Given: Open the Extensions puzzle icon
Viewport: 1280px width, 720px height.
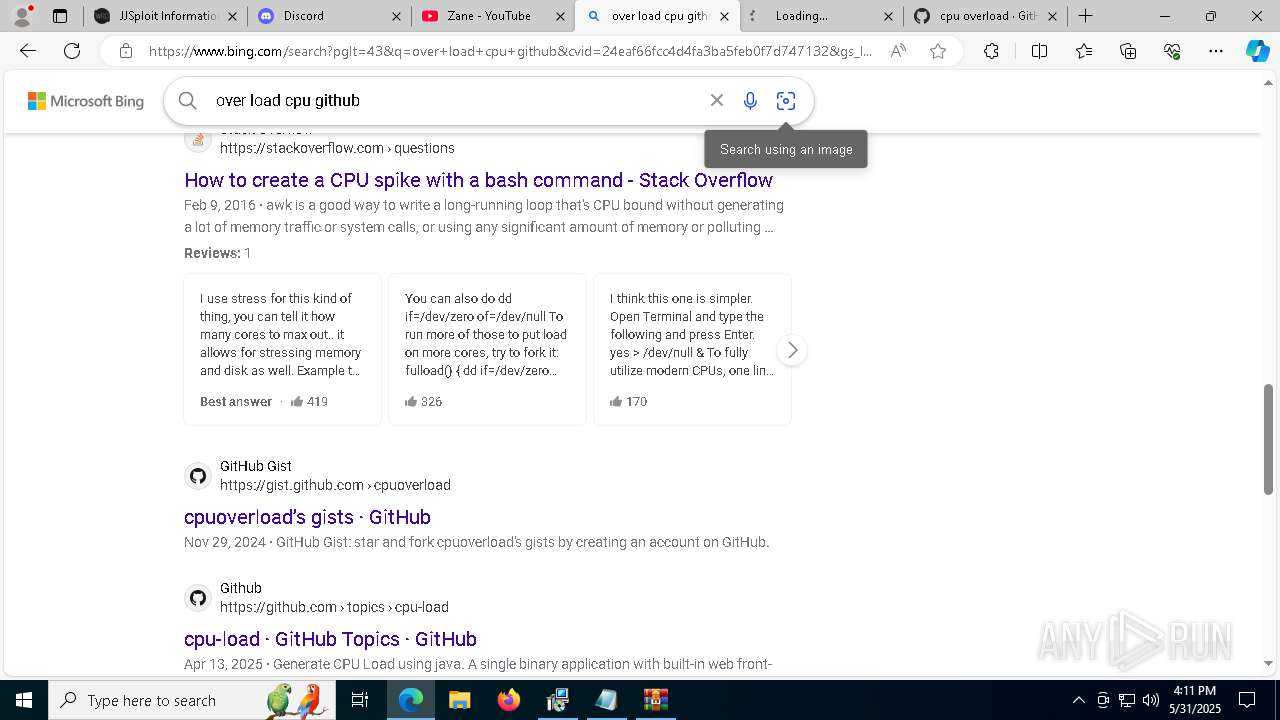Looking at the screenshot, I should tap(991, 51).
